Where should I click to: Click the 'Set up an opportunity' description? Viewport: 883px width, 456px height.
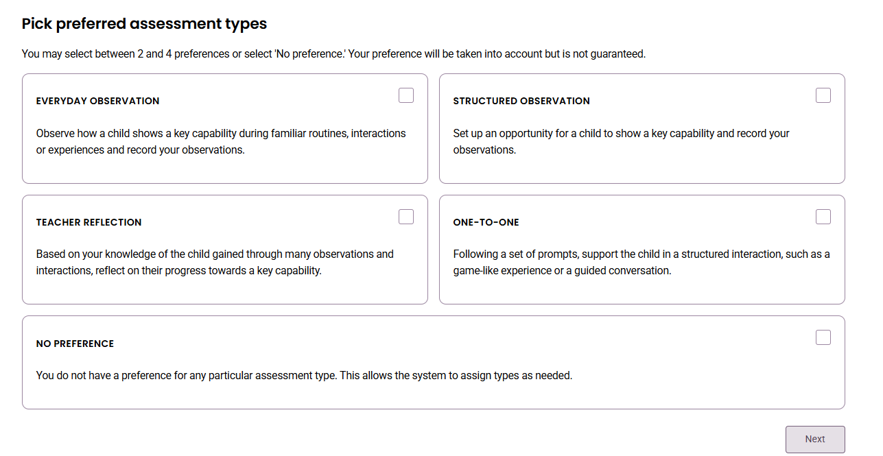621,142
